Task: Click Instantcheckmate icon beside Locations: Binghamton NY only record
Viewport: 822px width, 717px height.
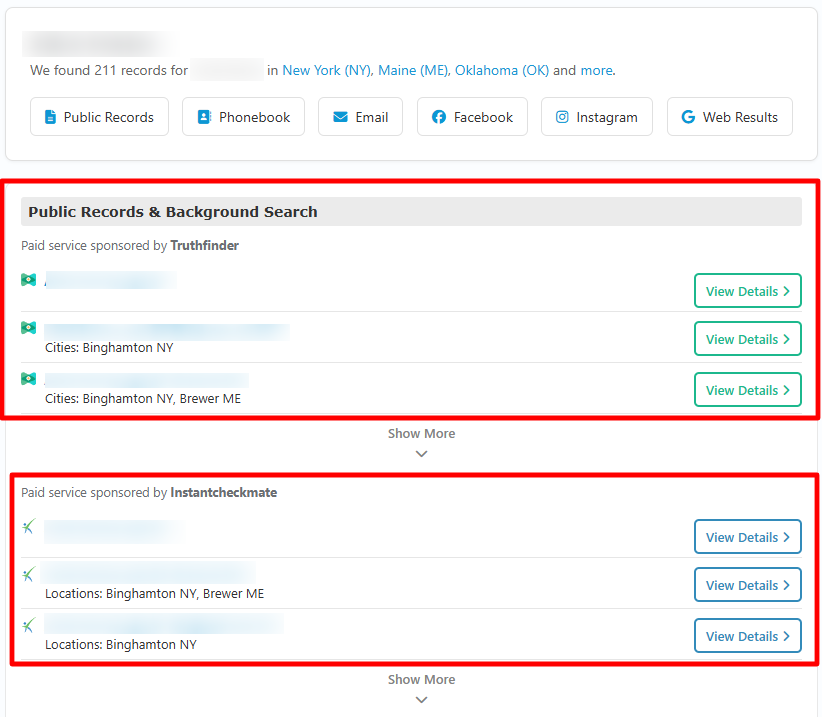Action: click(x=28, y=625)
